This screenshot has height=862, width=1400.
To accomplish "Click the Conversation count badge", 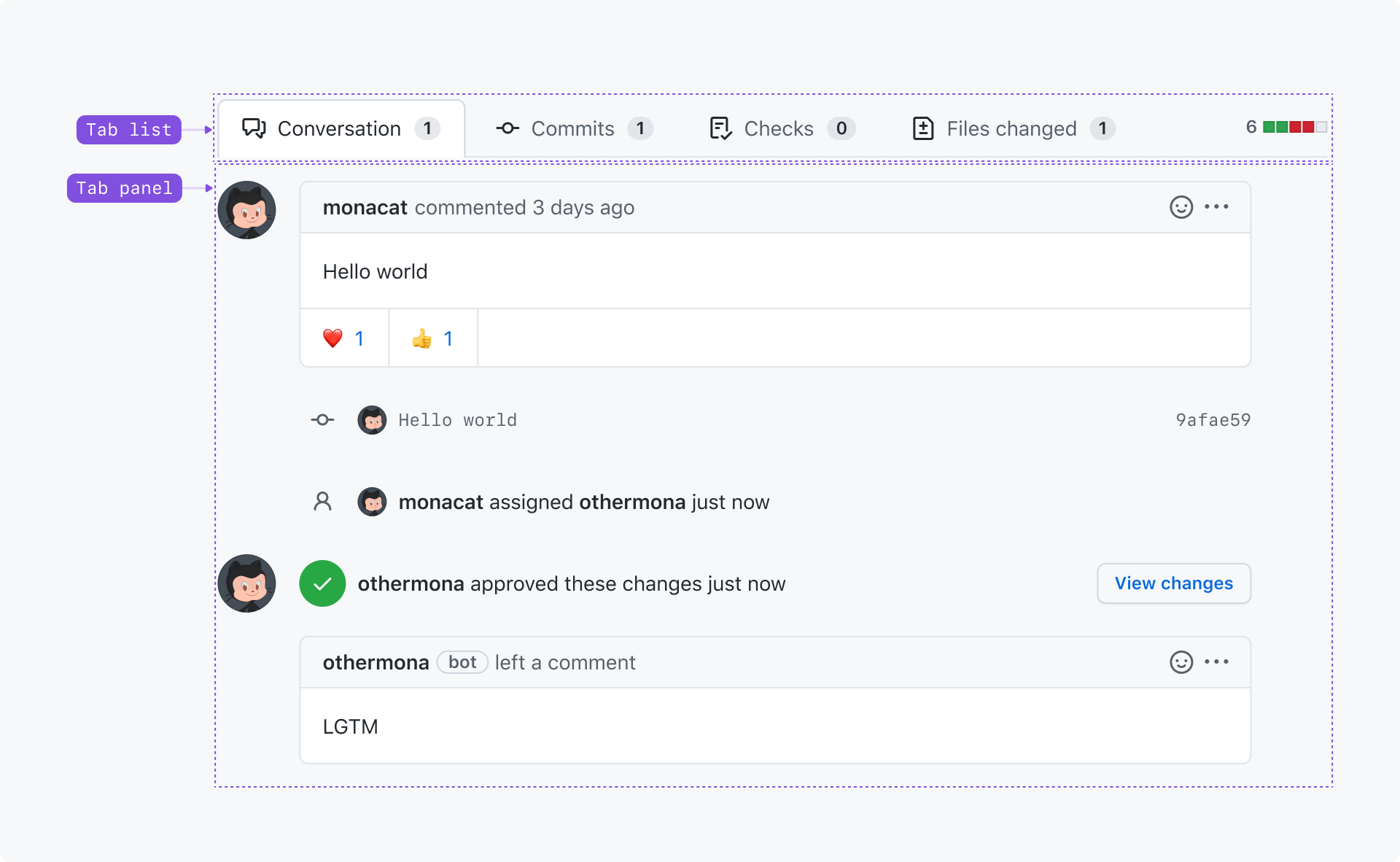I will [x=427, y=128].
